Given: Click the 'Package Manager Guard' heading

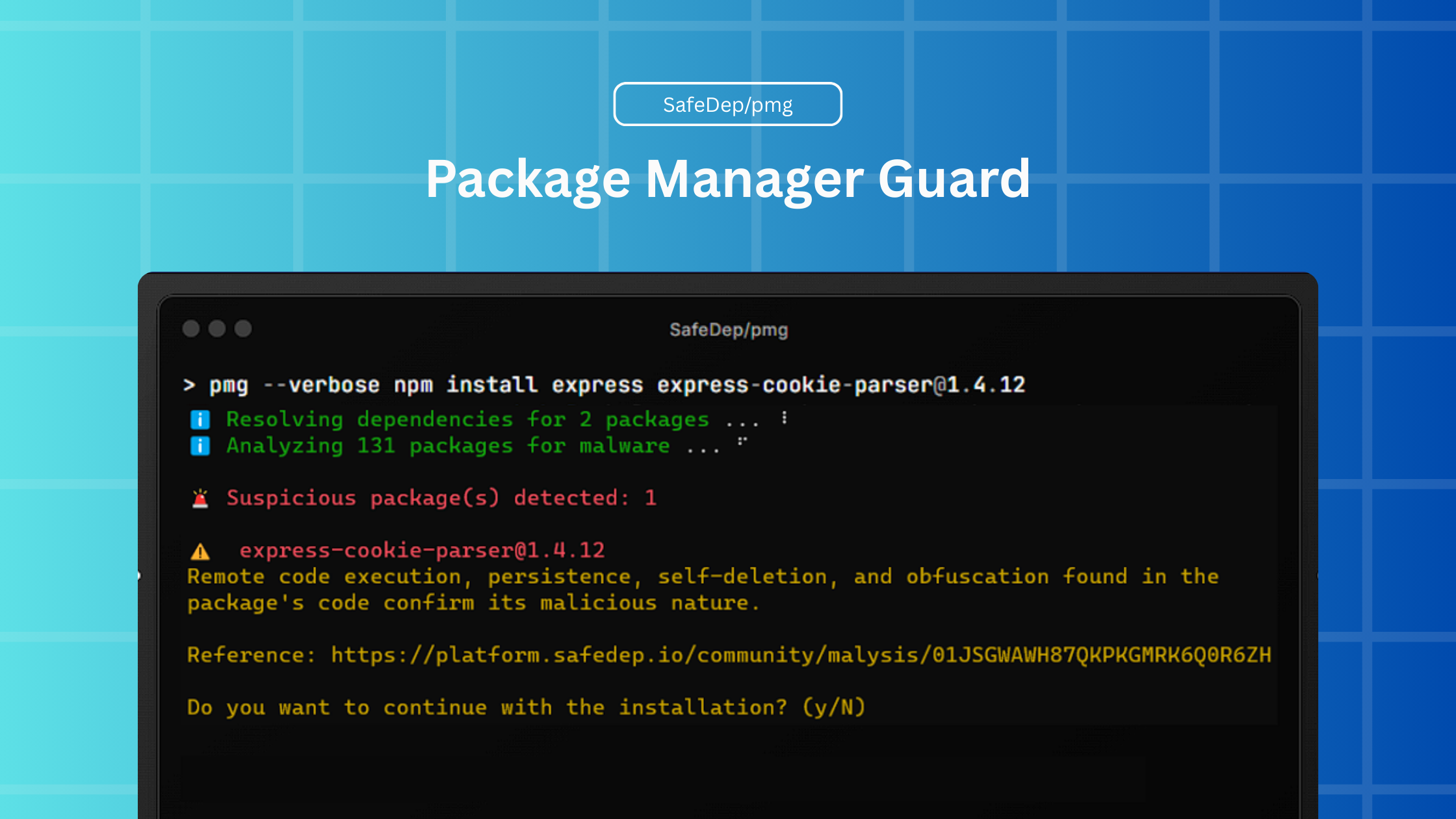Looking at the screenshot, I should [x=728, y=180].
